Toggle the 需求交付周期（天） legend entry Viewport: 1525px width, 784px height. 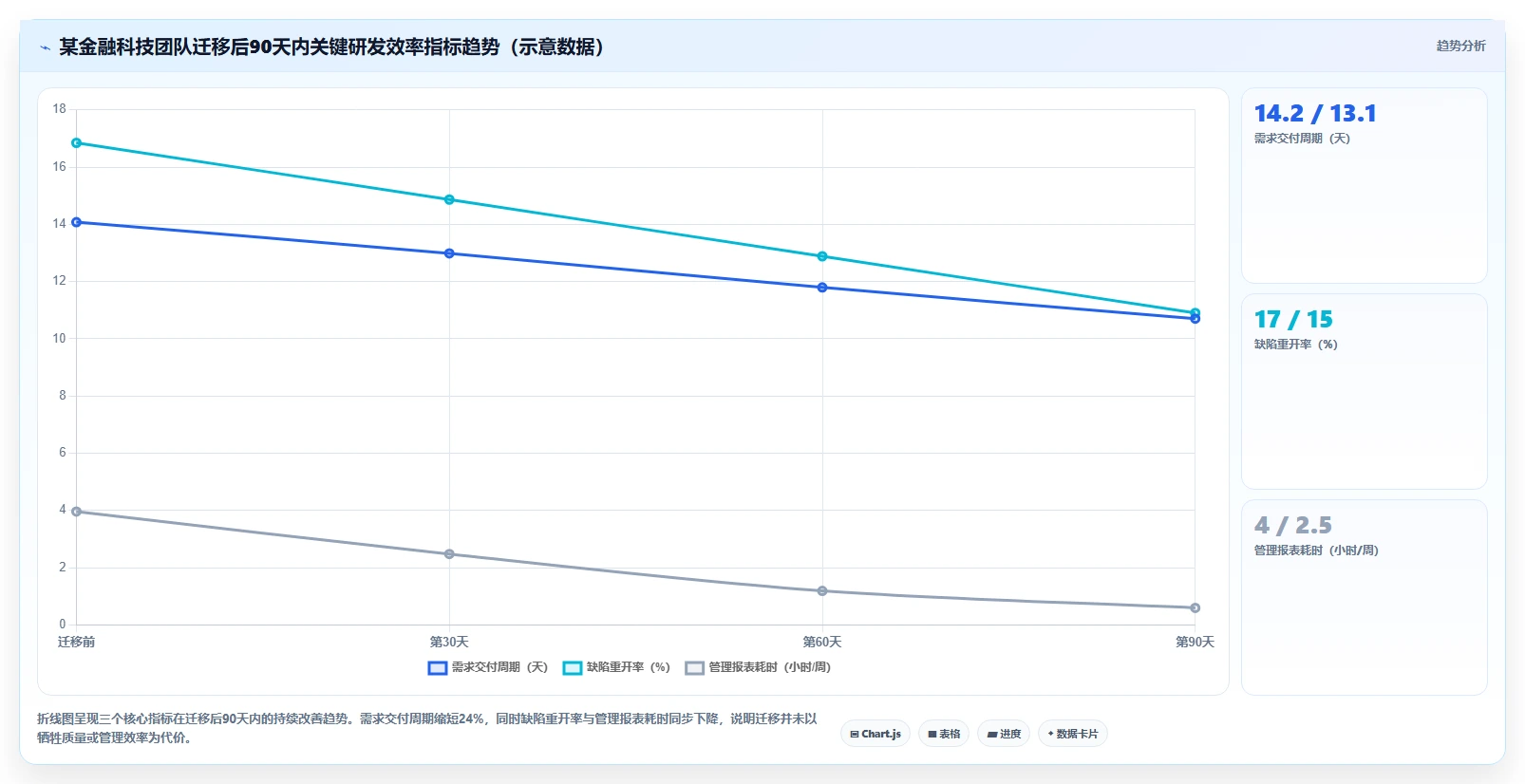click(488, 667)
